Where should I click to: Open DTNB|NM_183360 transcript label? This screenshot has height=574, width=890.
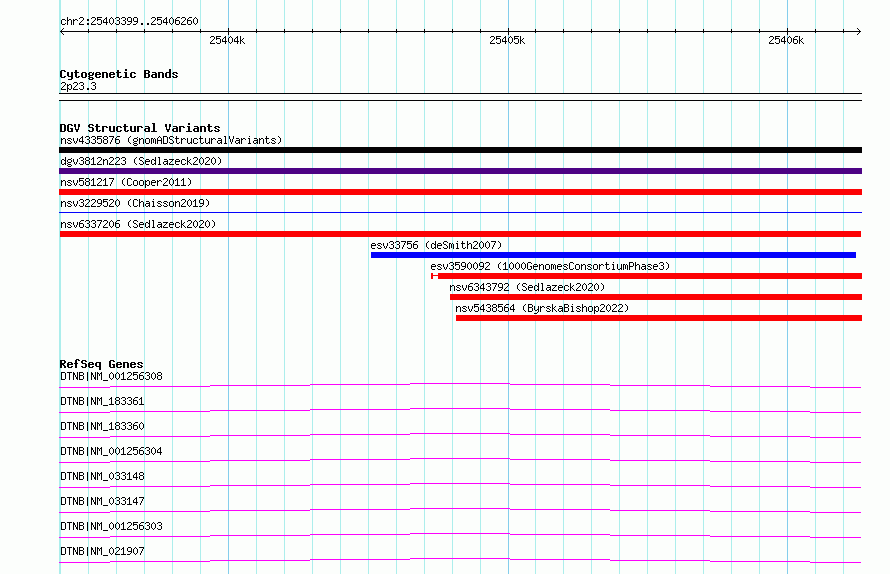[102, 426]
